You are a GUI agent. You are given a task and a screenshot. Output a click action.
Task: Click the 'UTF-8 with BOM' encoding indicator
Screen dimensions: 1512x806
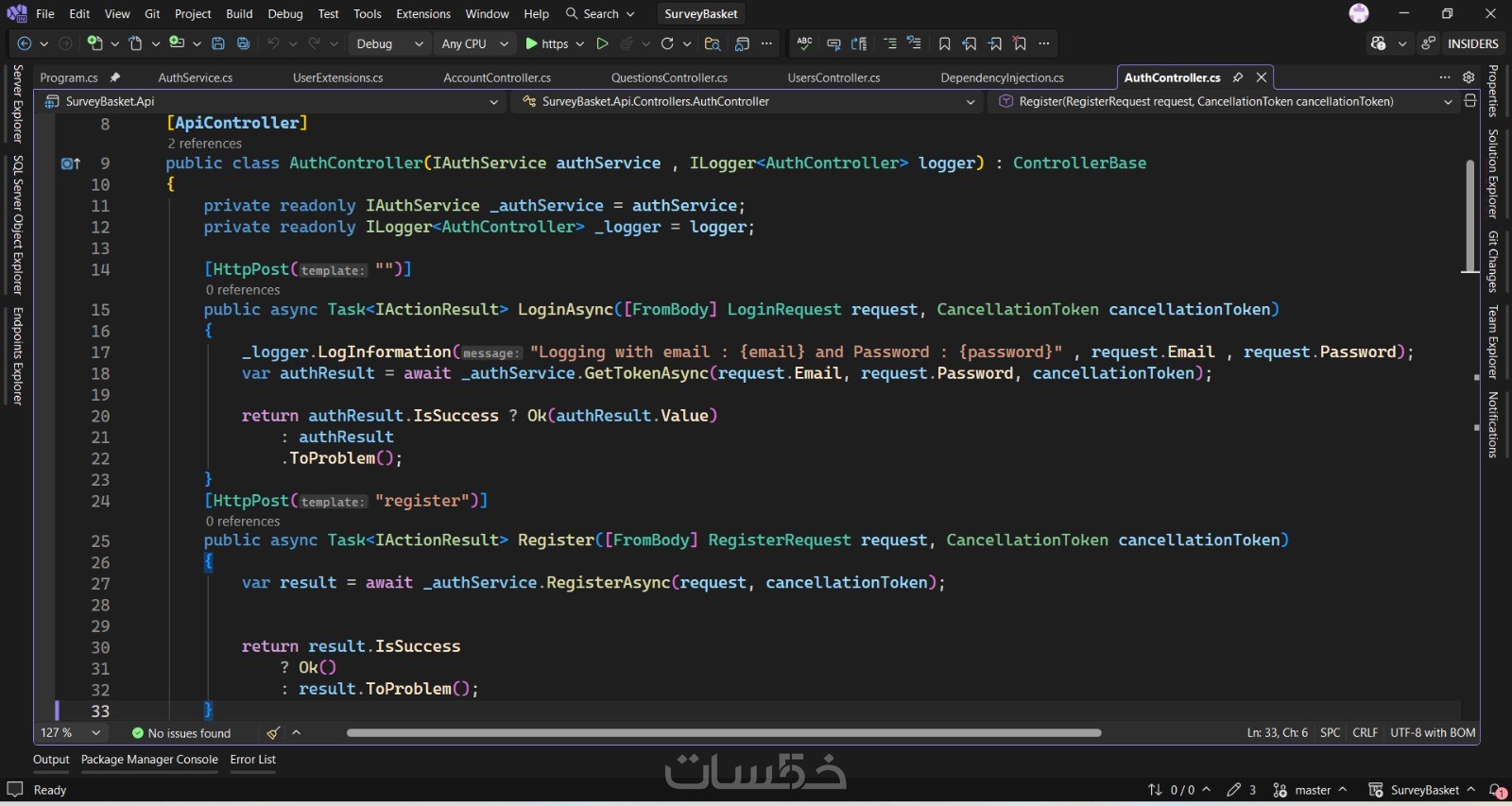coord(1433,733)
